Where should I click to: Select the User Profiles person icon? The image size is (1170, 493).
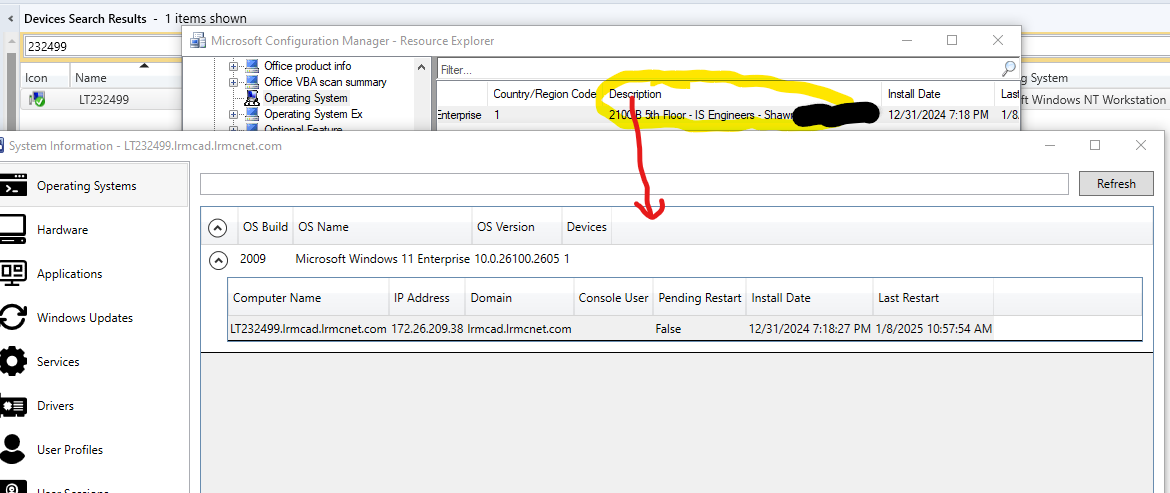tap(13, 450)
